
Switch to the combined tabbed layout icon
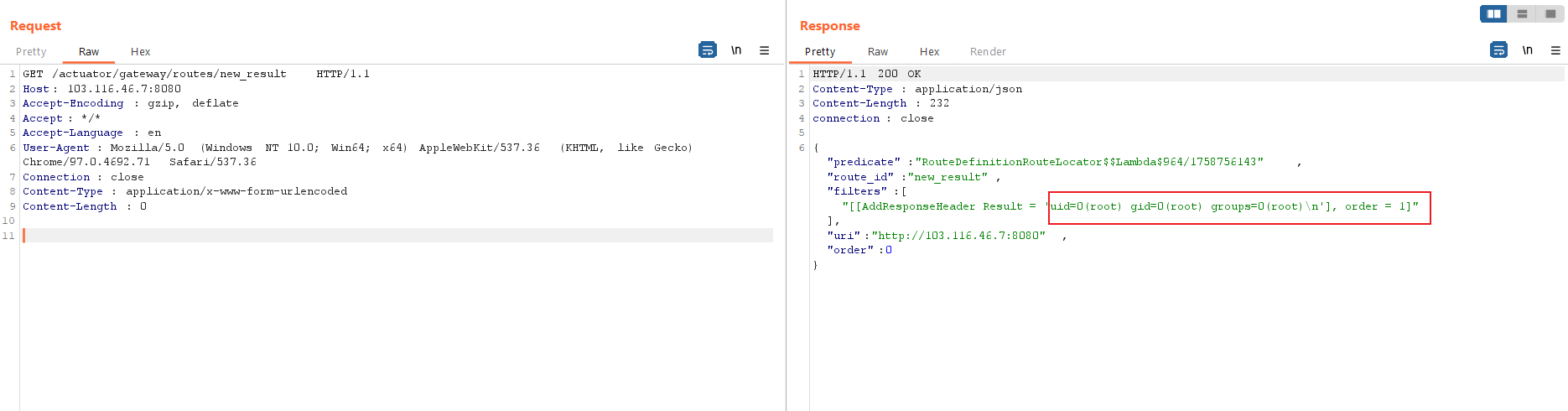pyautogui.click(x=1550, y=13)
